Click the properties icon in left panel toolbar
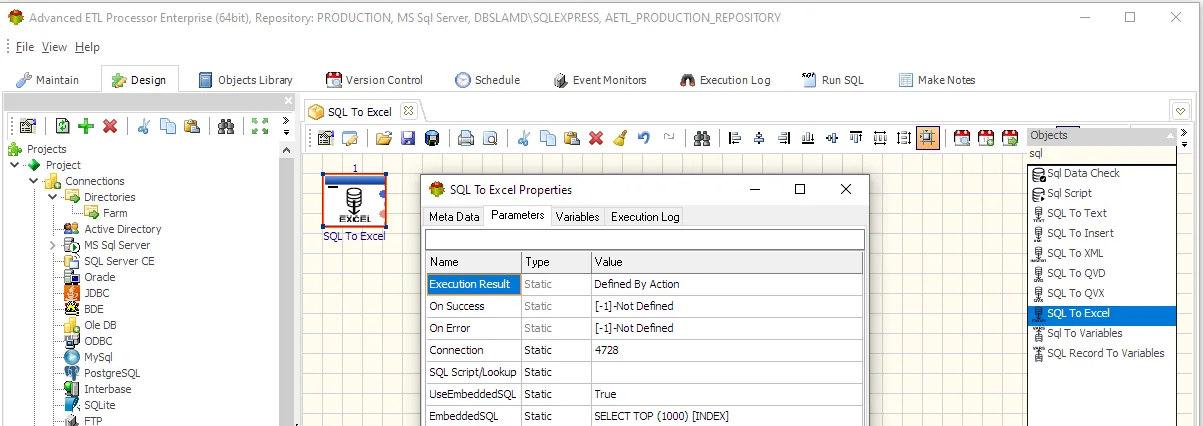Image resolution: width=1203 pixels, height=426 pixels. pyautogui.click(x=28, y=126)
